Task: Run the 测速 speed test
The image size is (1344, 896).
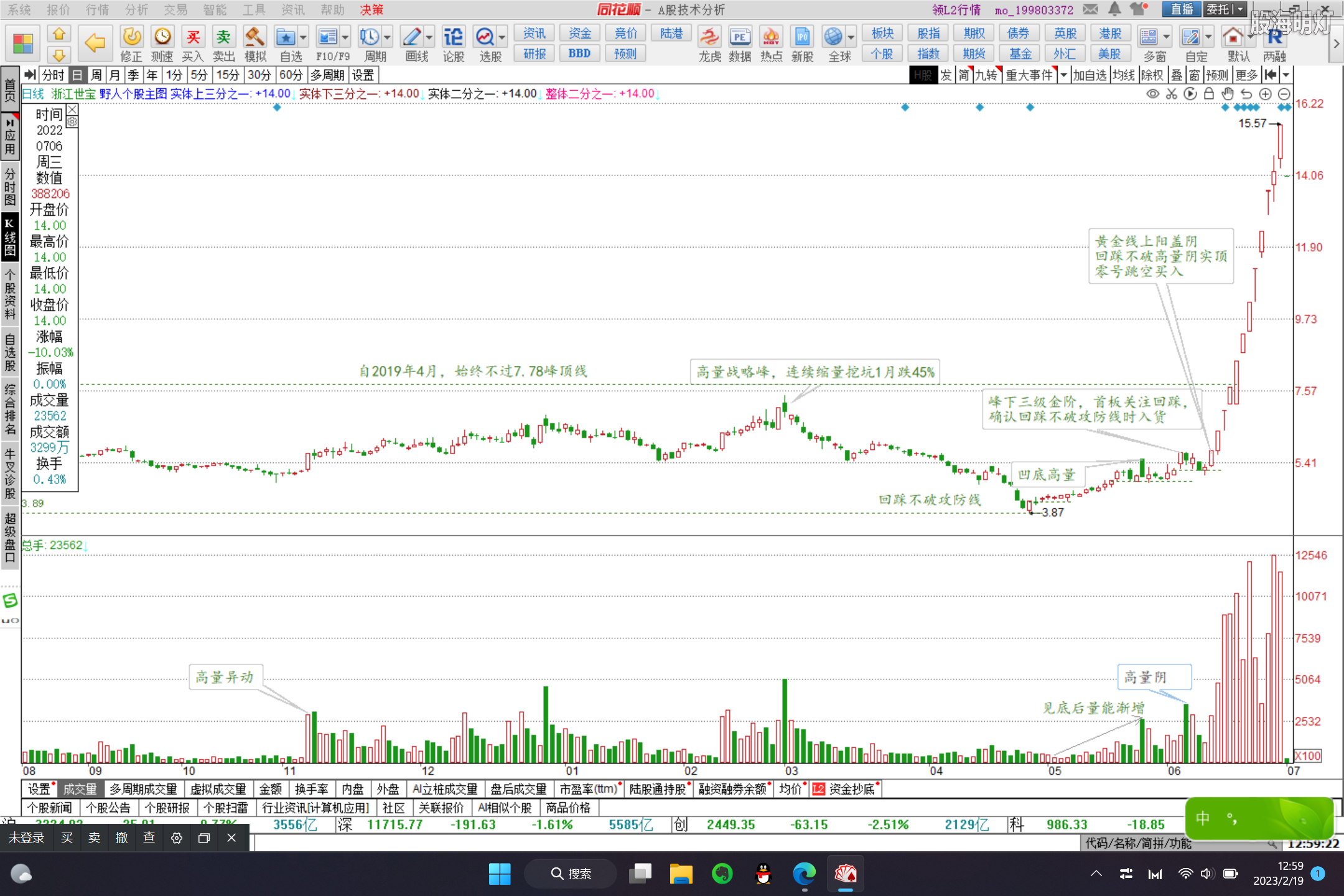Action: coord(162,44)
